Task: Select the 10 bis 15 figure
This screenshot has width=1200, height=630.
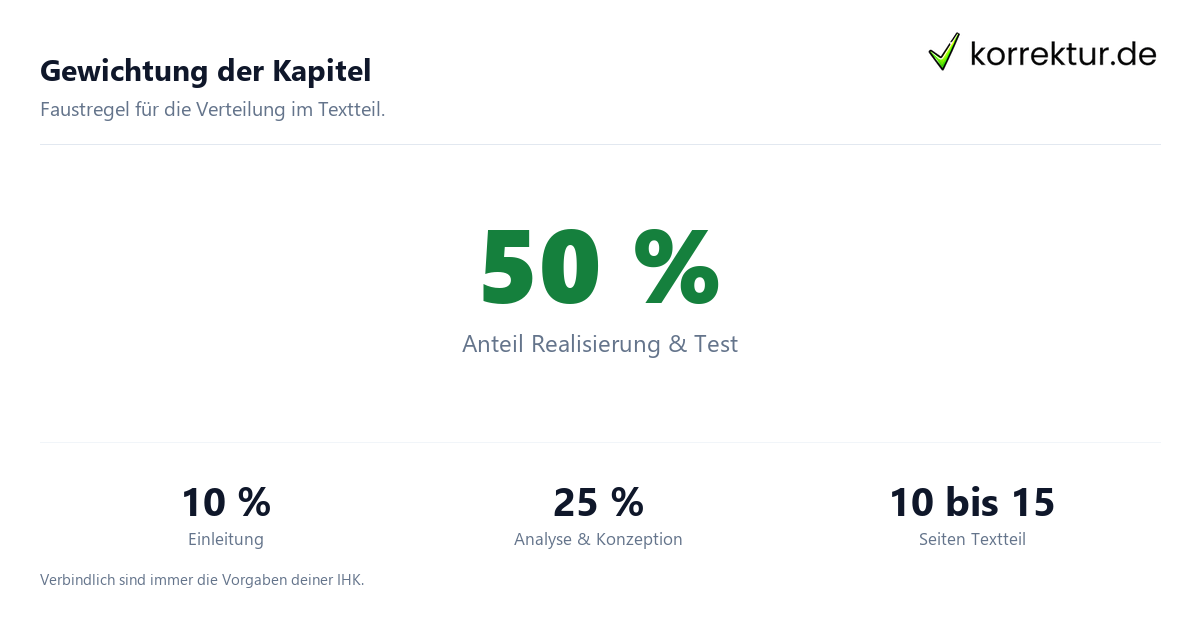Action: tap(972, 502)
